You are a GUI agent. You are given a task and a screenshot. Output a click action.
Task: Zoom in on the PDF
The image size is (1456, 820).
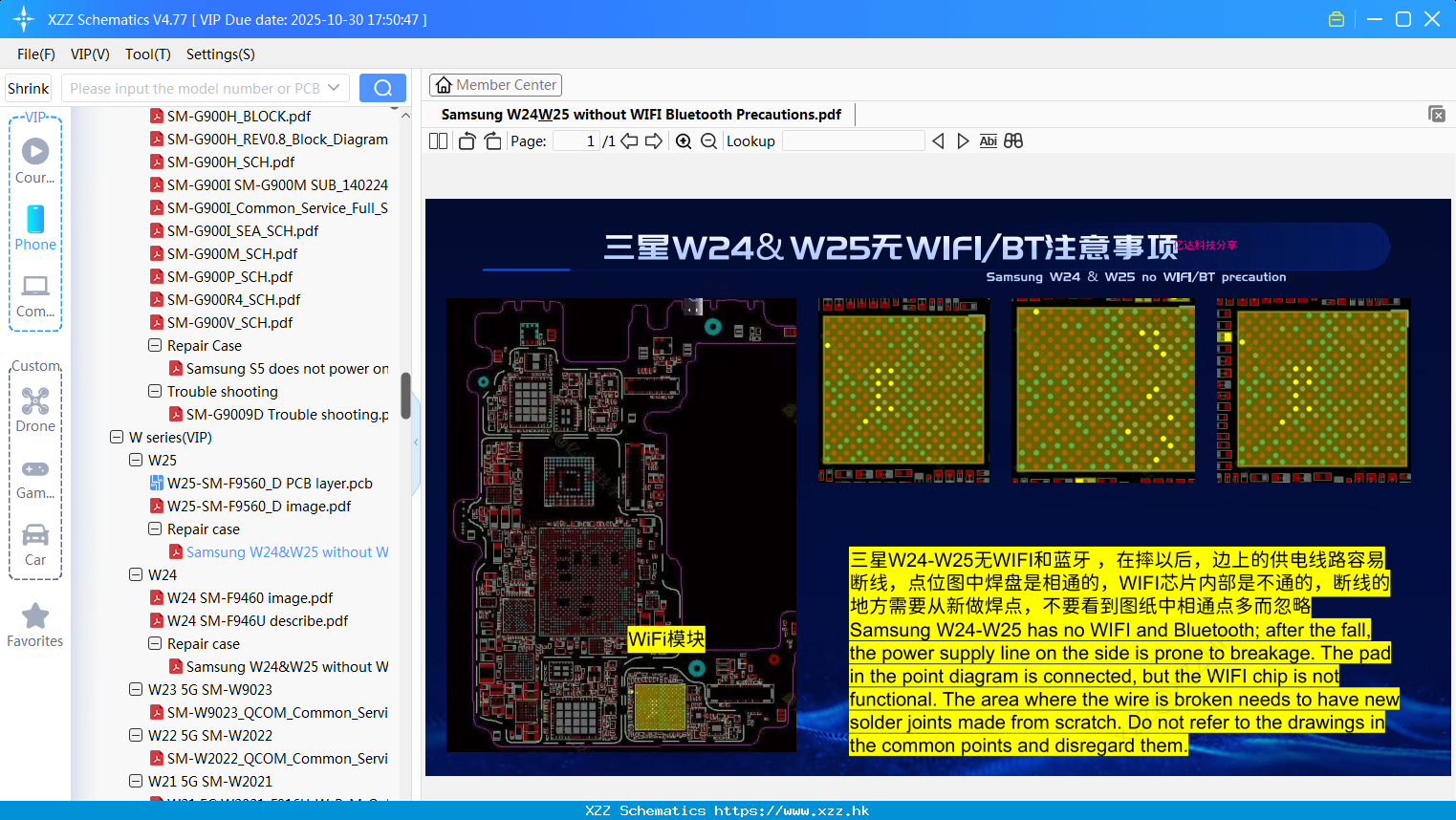coord(684,141)
